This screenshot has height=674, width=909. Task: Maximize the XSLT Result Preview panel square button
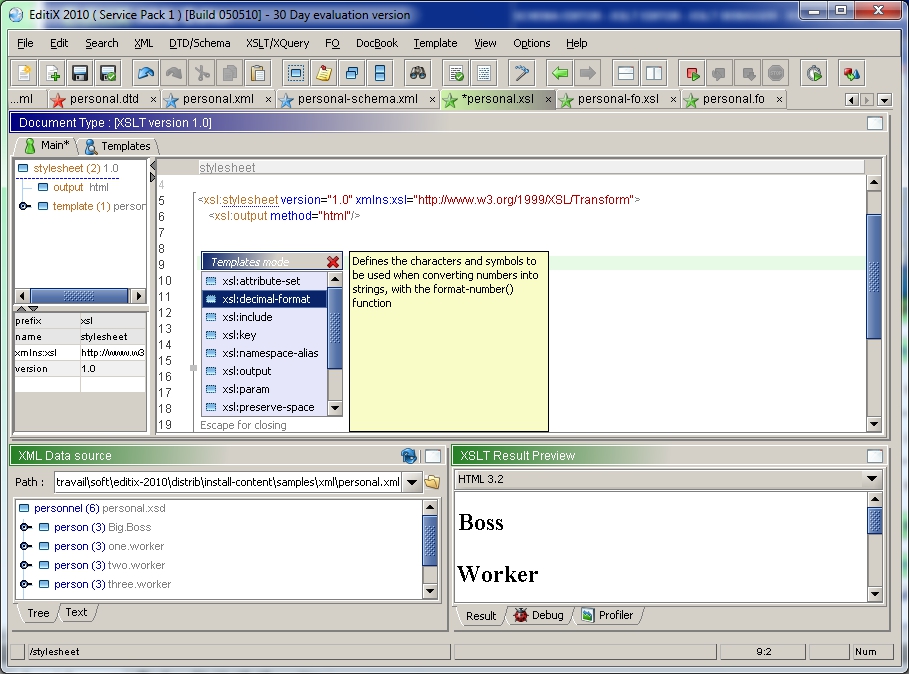[x=875, y=456]
